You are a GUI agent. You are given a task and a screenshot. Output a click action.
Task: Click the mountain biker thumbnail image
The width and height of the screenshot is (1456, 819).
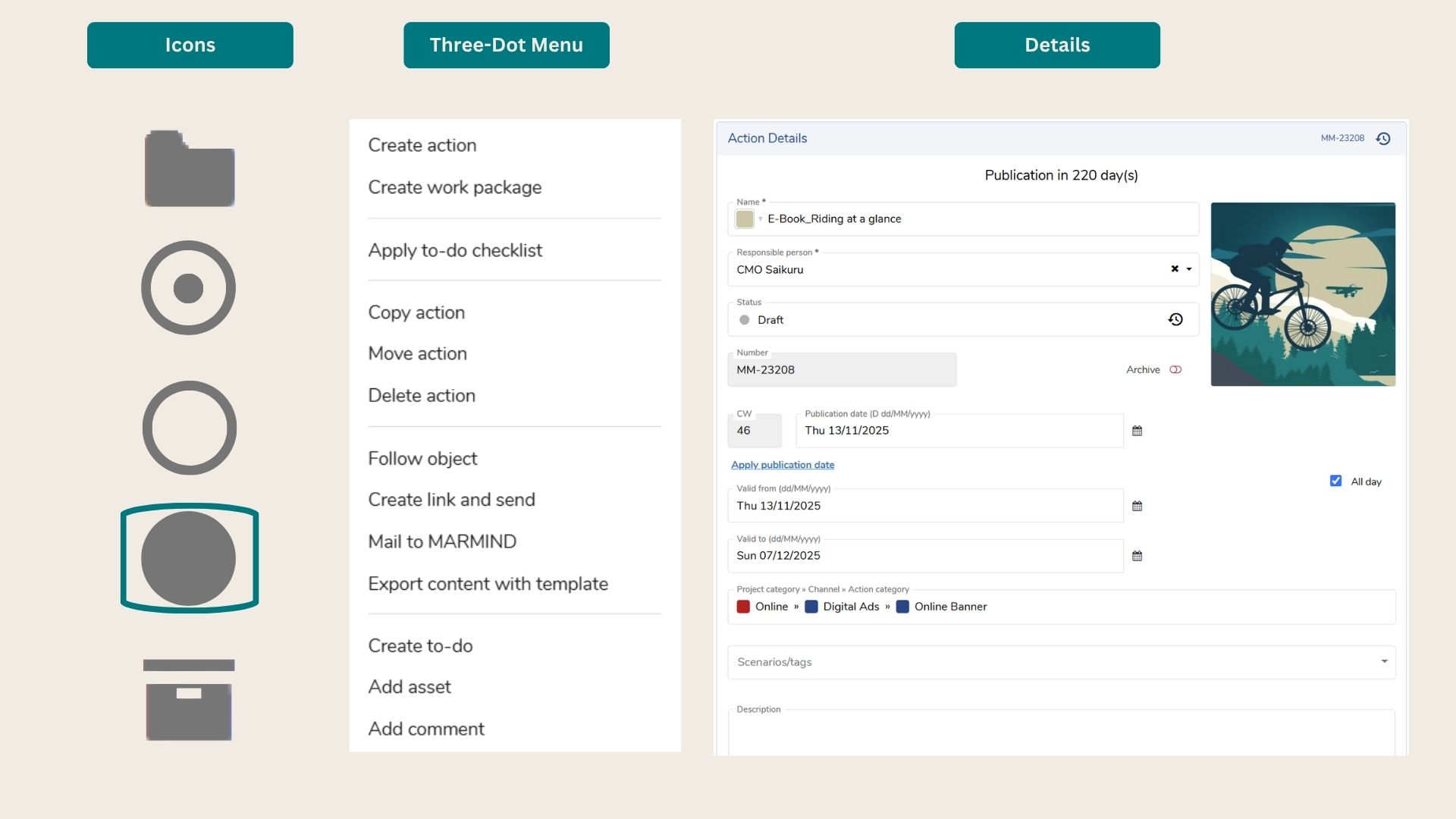(x=1302, y=294)
